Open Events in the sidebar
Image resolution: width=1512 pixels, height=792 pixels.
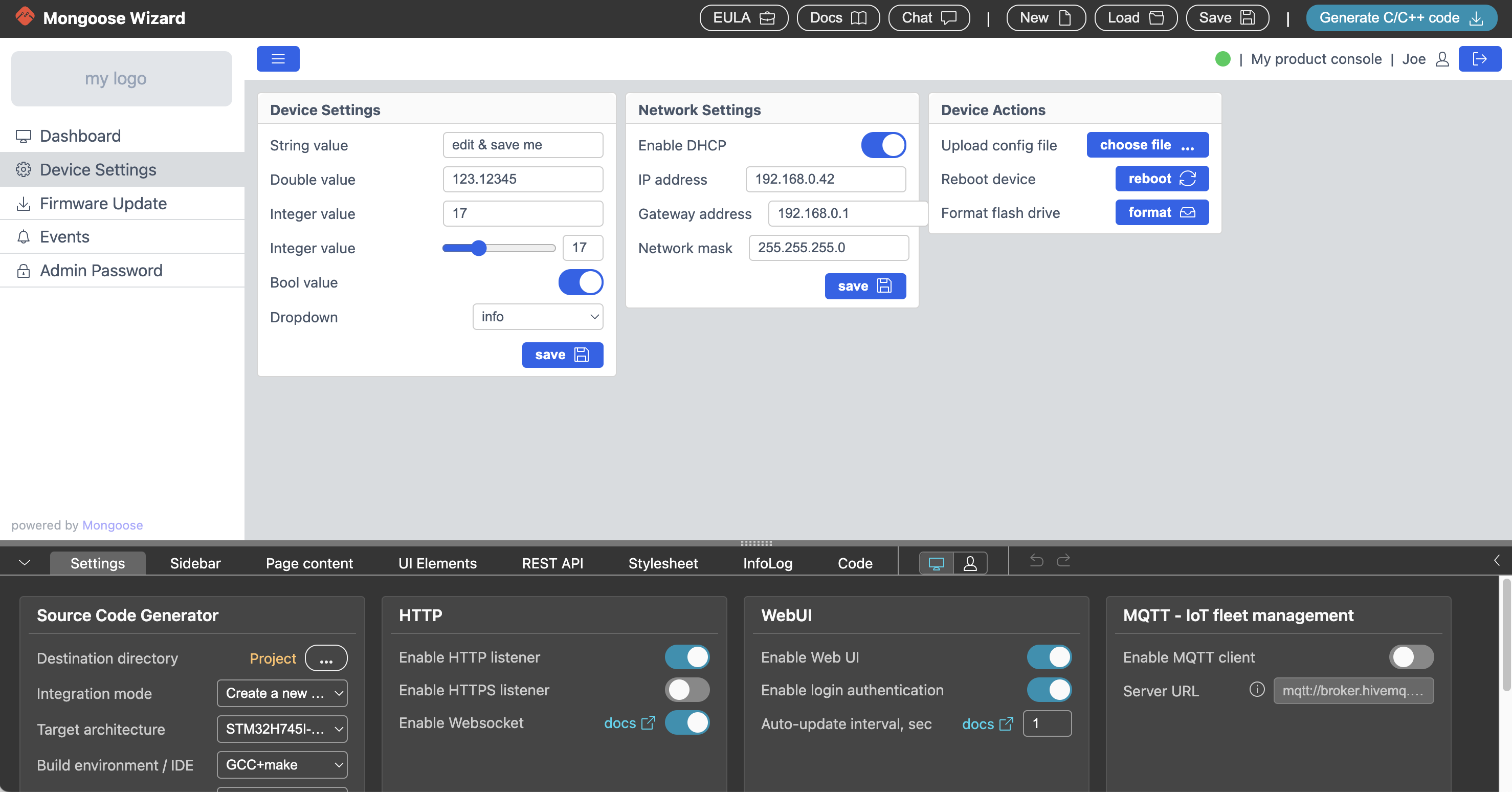(x=122, y=236)
